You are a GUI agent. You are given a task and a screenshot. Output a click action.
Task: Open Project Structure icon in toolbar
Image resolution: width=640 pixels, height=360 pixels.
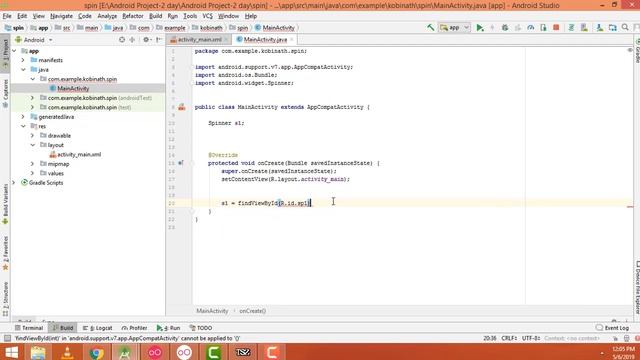click(613, 28)
